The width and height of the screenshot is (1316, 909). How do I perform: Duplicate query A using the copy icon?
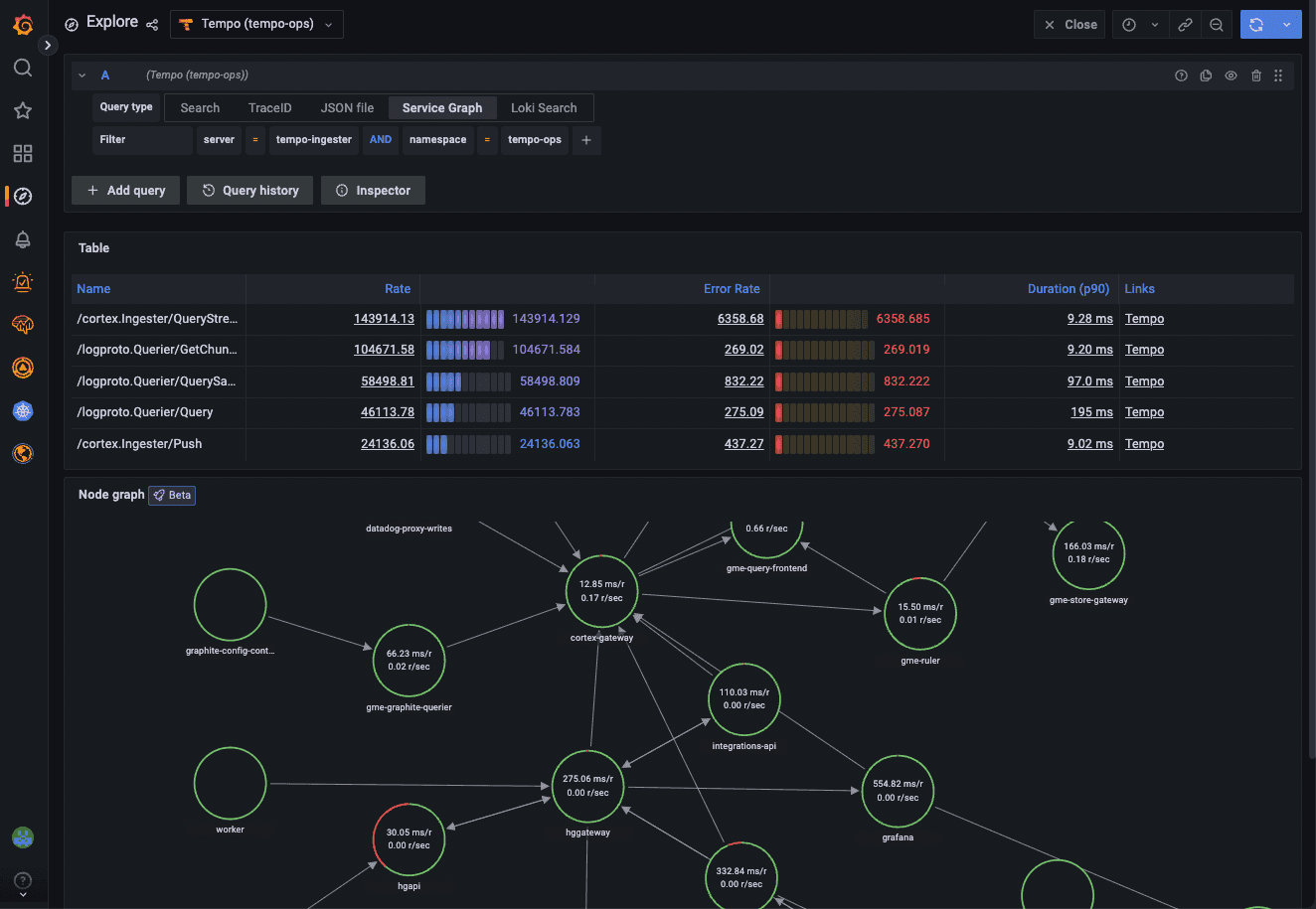[x=1205, y=75]
